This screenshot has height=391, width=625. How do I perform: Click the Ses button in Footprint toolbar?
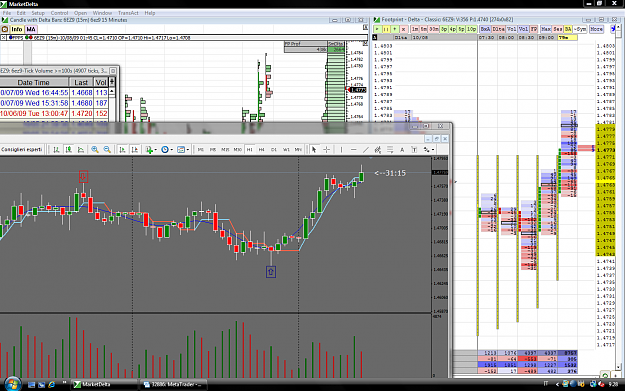point(557,29)
